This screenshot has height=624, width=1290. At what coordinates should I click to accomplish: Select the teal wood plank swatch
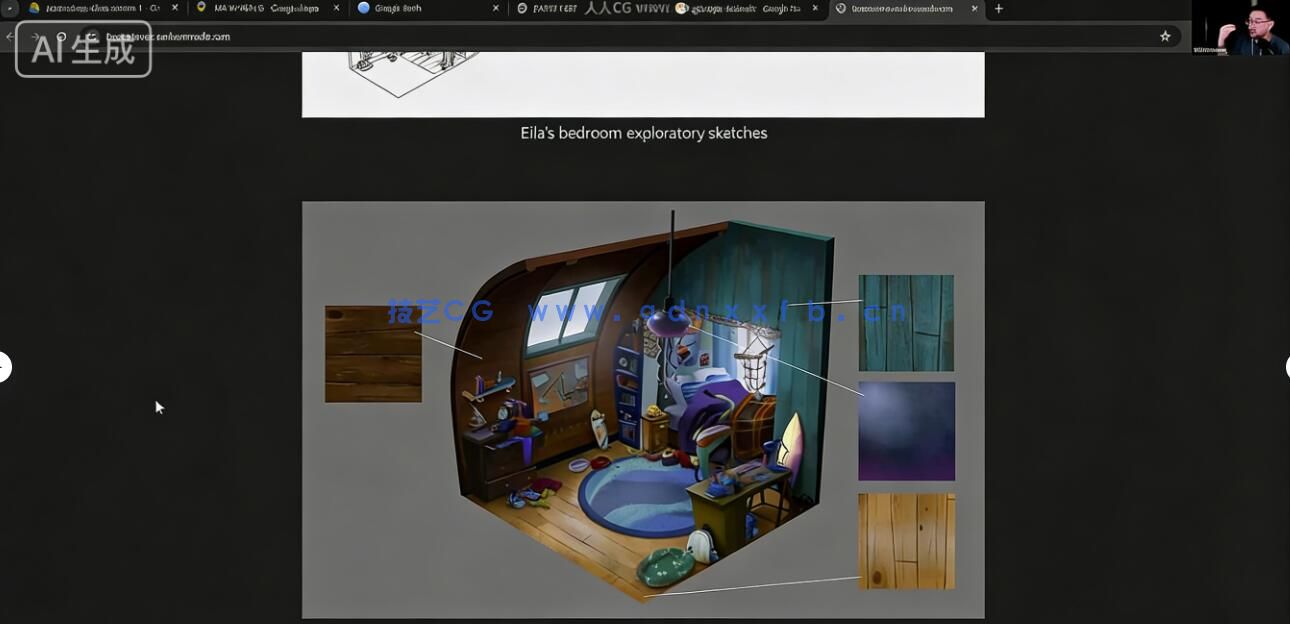pos(906,323)
